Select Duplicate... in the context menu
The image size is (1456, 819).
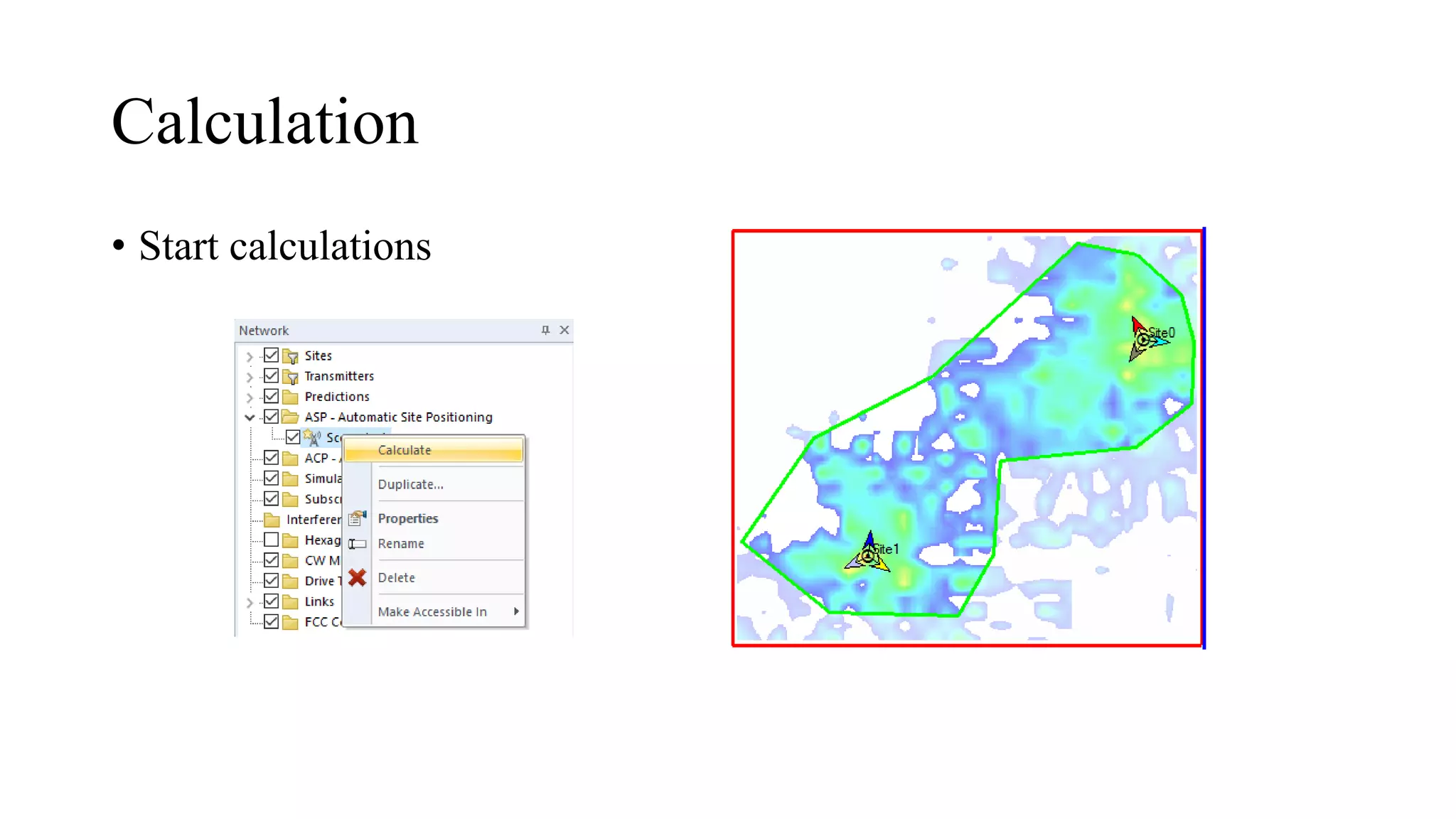tap(410, 484)
